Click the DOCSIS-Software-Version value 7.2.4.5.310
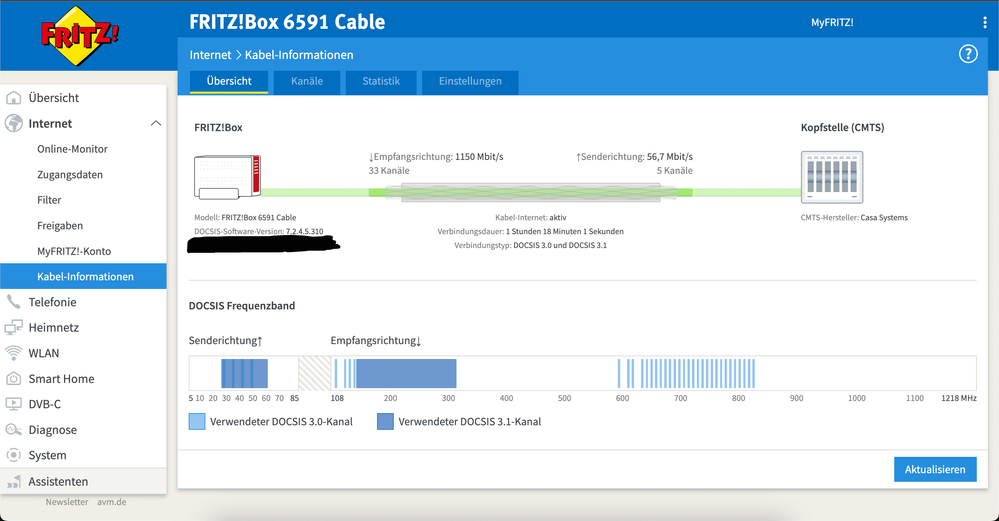 [x=304, y=231]
